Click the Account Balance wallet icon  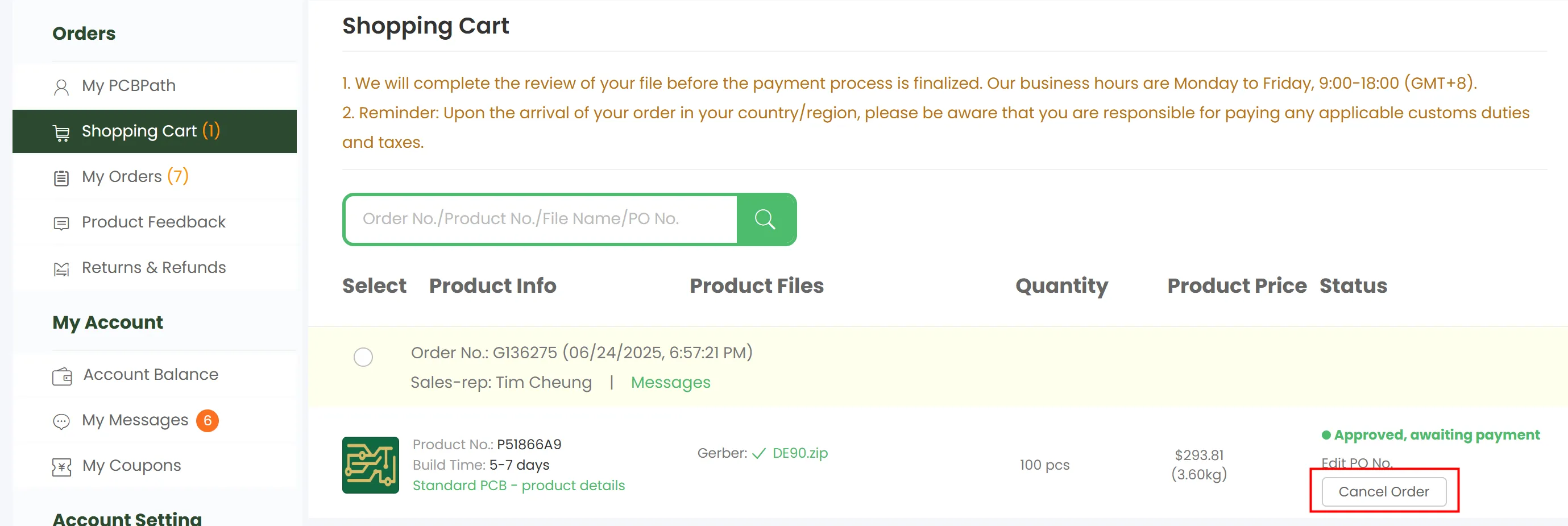point(62,376)
